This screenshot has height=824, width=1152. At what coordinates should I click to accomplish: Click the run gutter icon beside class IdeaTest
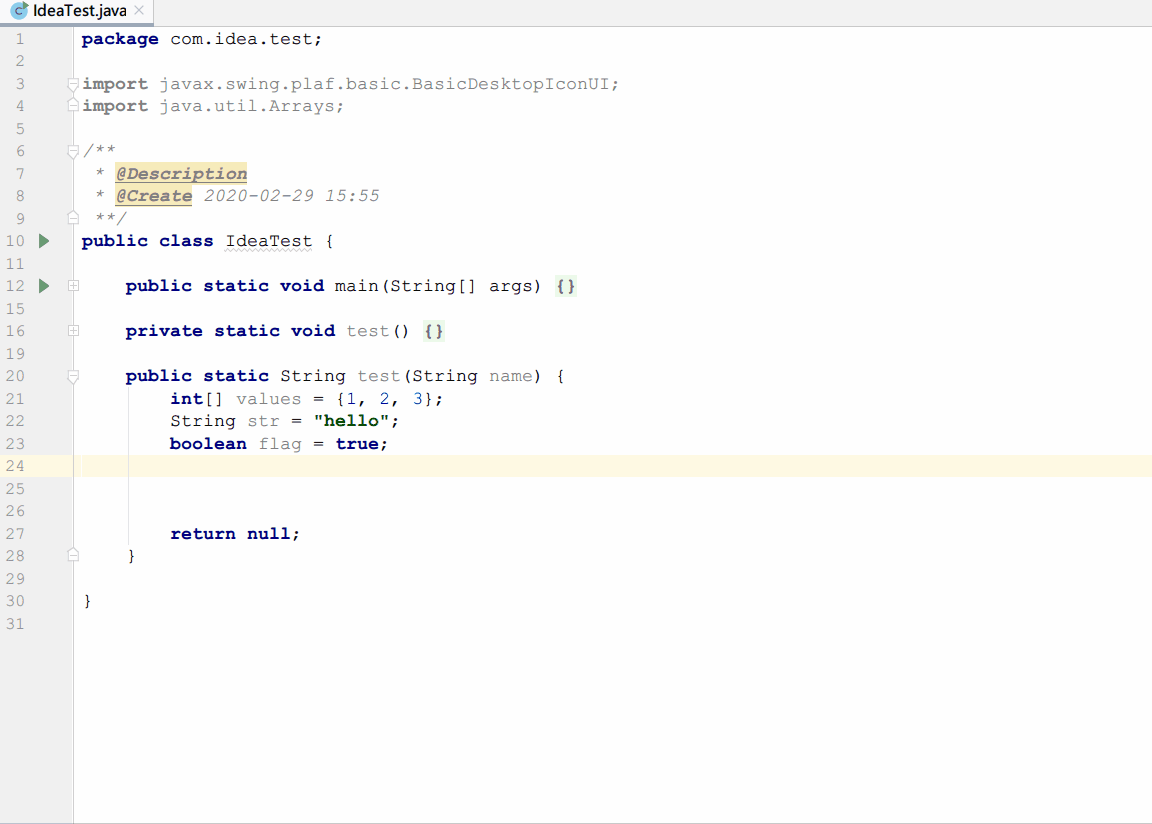click(44, 241)
